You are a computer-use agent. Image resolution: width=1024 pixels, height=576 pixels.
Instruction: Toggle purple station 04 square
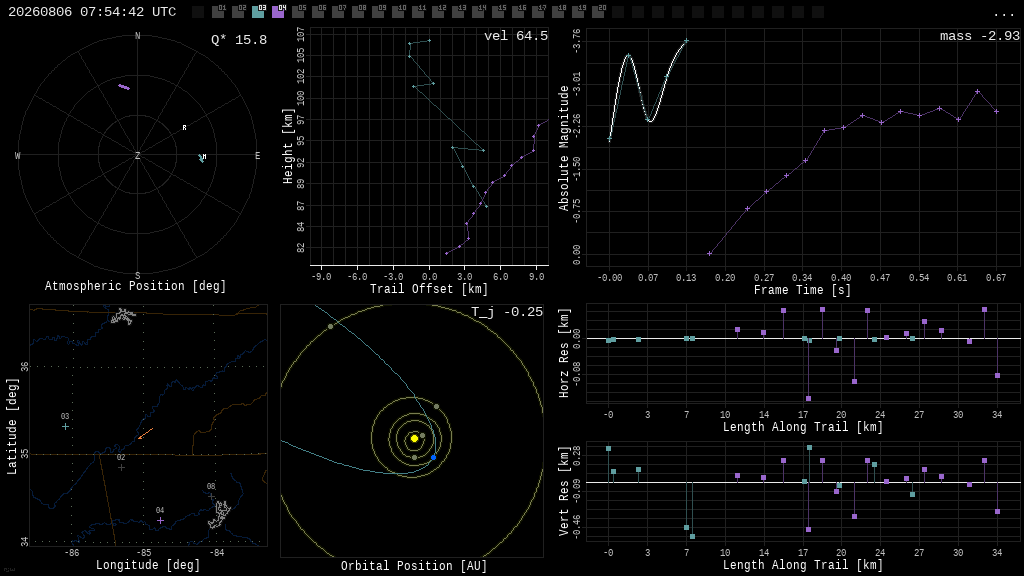point(278,12)
